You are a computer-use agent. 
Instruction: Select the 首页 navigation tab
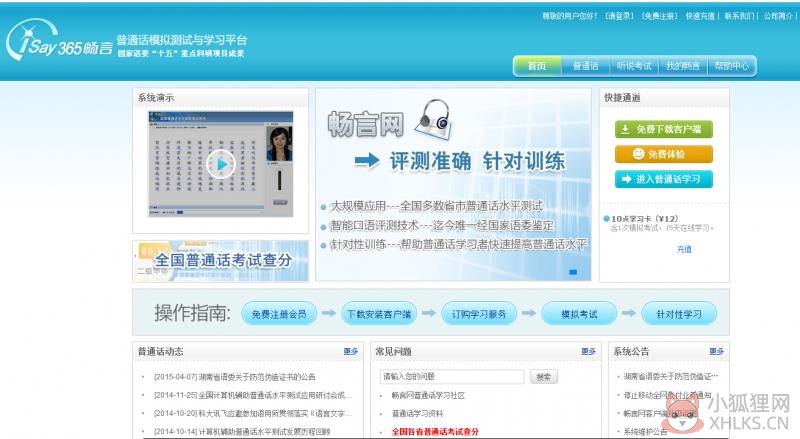click(x=537, y=66)
